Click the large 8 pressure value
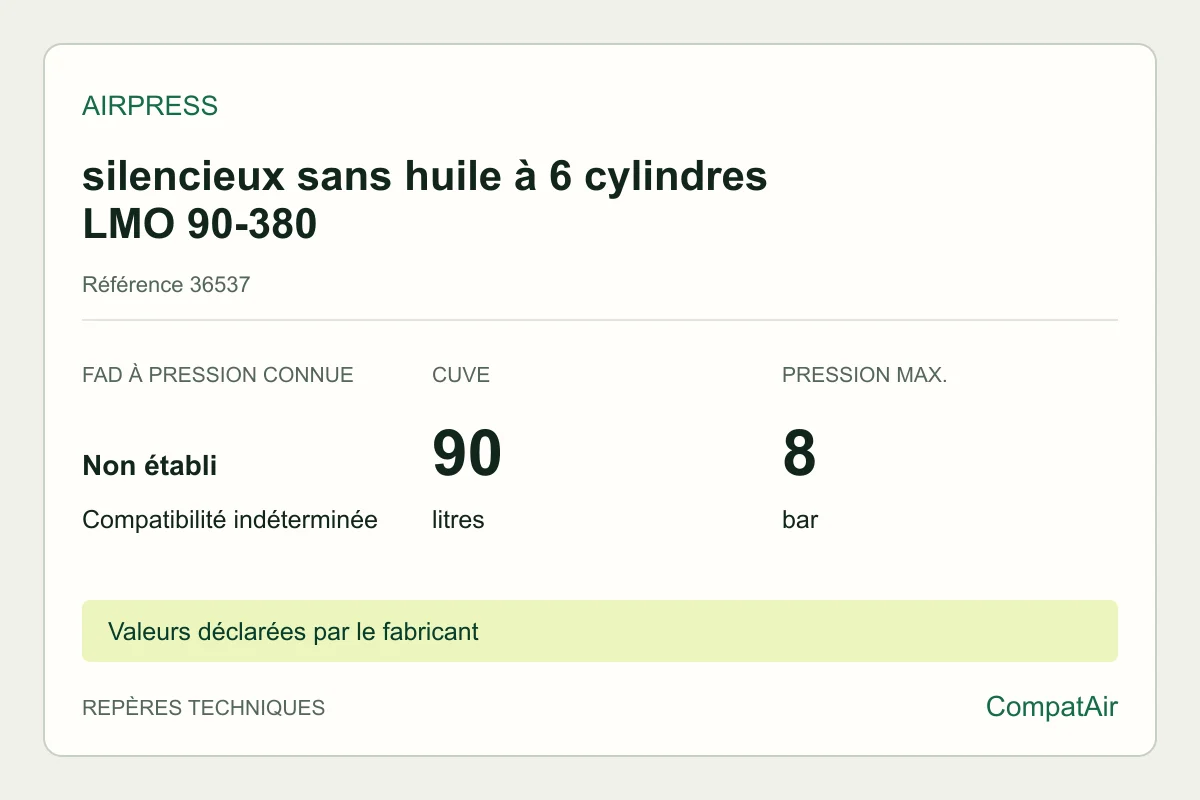1200x800 pixels. click(x=799, y=453)
